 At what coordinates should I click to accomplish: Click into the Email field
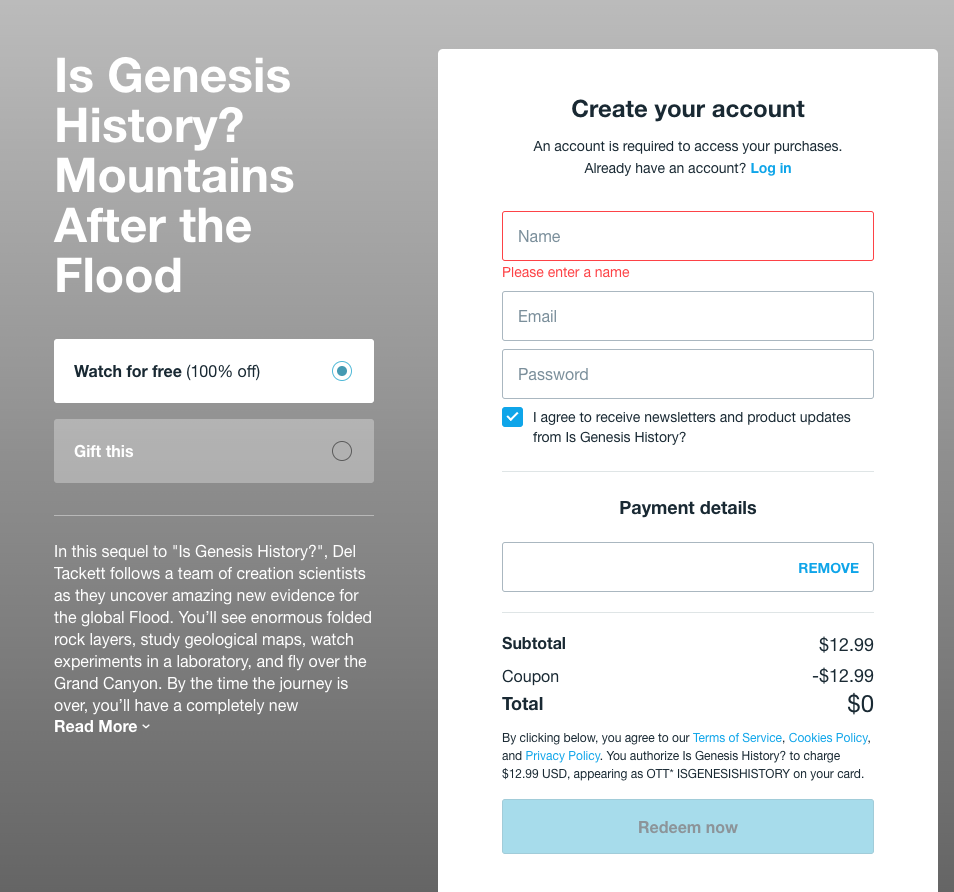click(687, 316)
